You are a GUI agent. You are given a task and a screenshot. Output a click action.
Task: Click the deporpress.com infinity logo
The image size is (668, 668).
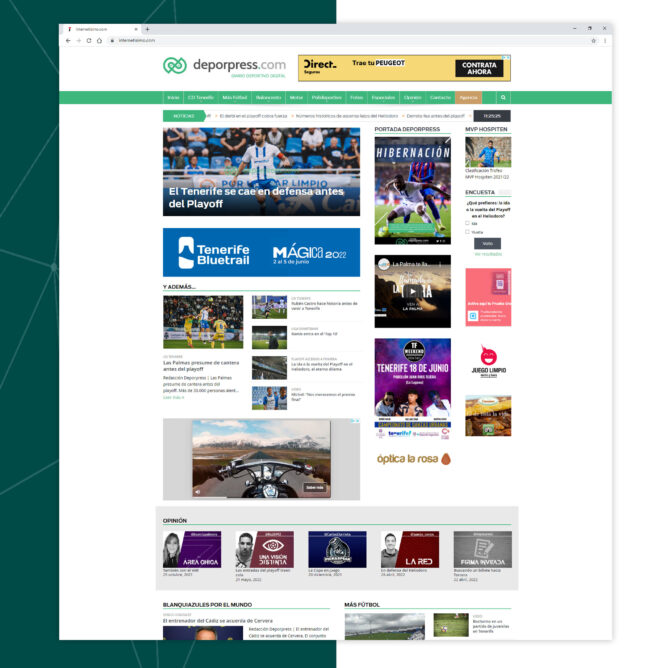(175, 65)
